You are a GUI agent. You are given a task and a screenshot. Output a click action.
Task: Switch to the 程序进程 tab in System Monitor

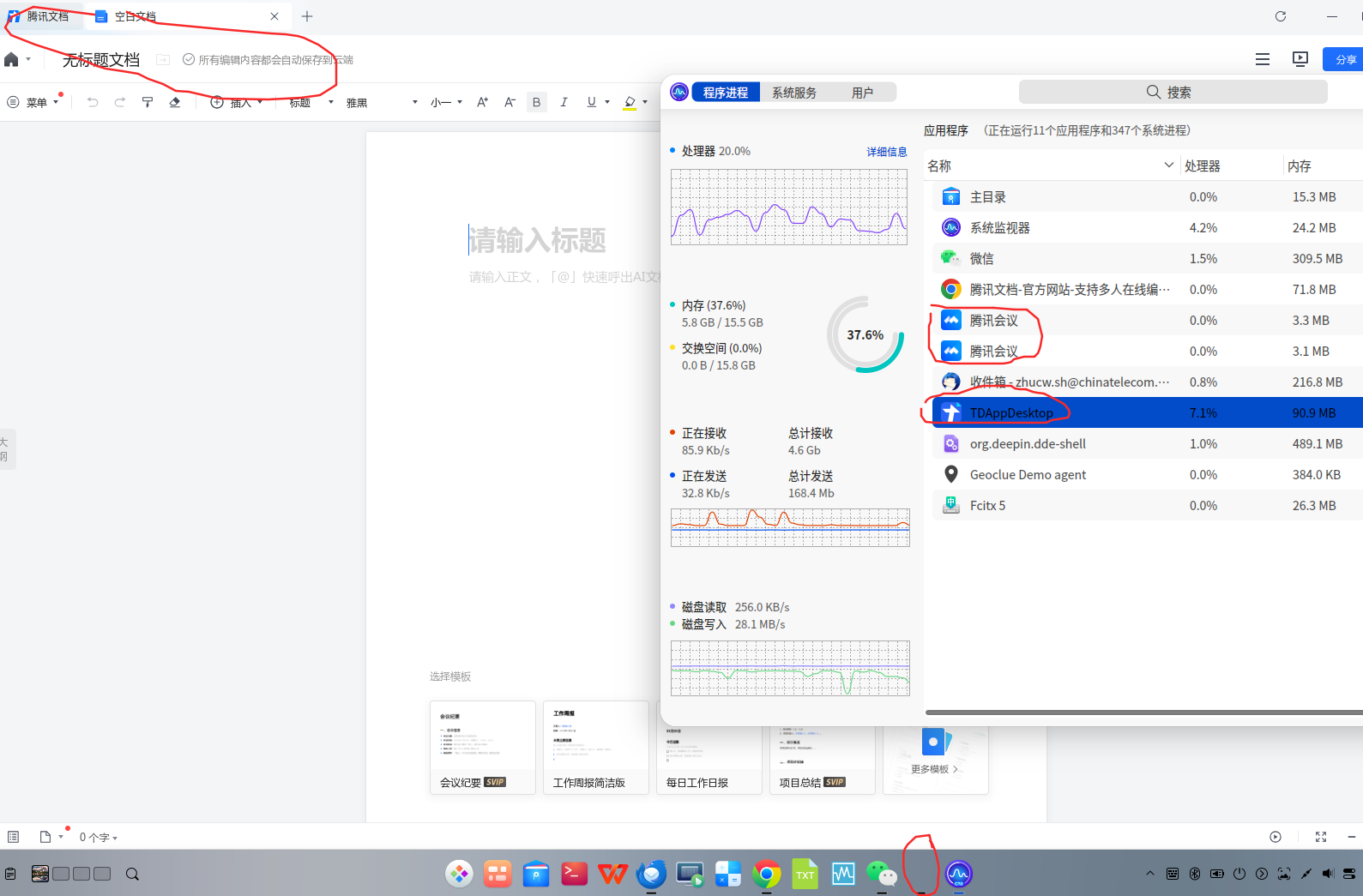(x=726, y=93)
